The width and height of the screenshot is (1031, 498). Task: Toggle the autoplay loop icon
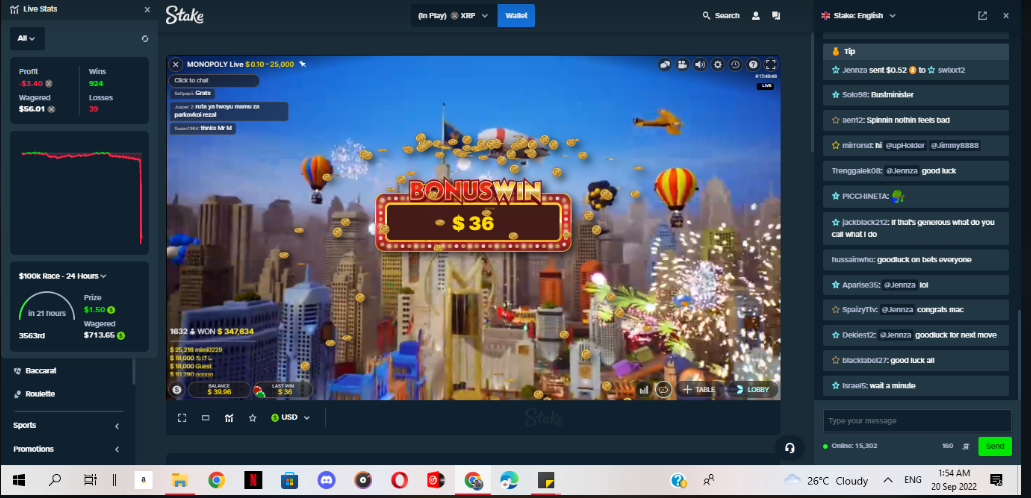663,389
